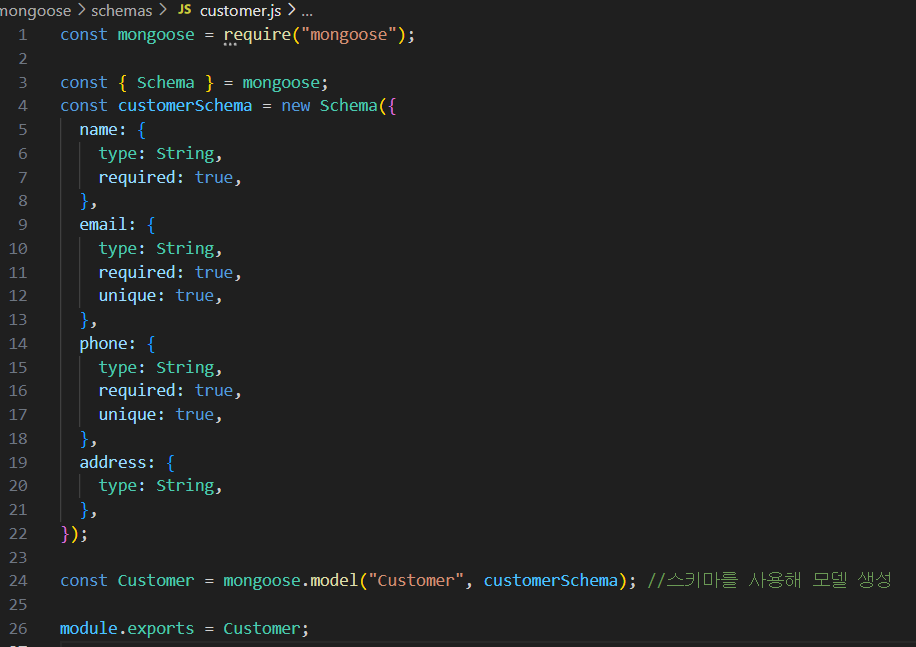Click the 'phone' property on line 14
916x647 pixels.
[x=103, y=343]
